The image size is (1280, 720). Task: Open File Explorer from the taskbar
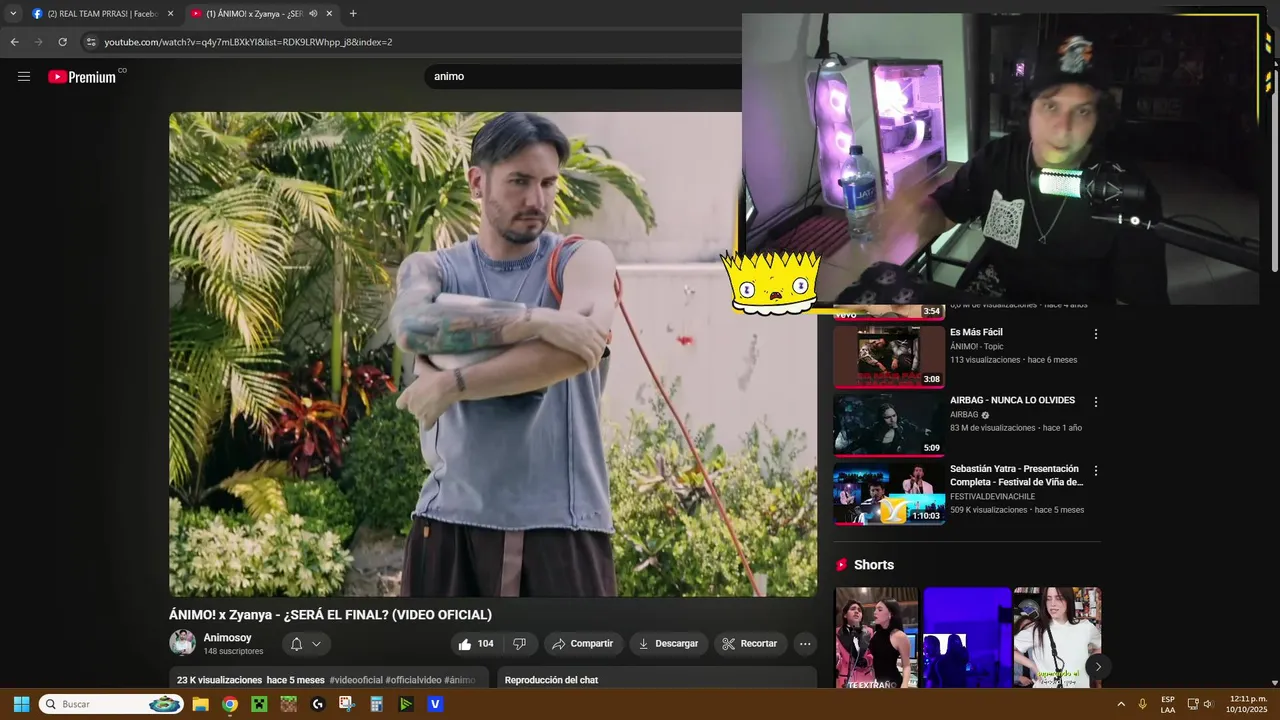(200, 704)
